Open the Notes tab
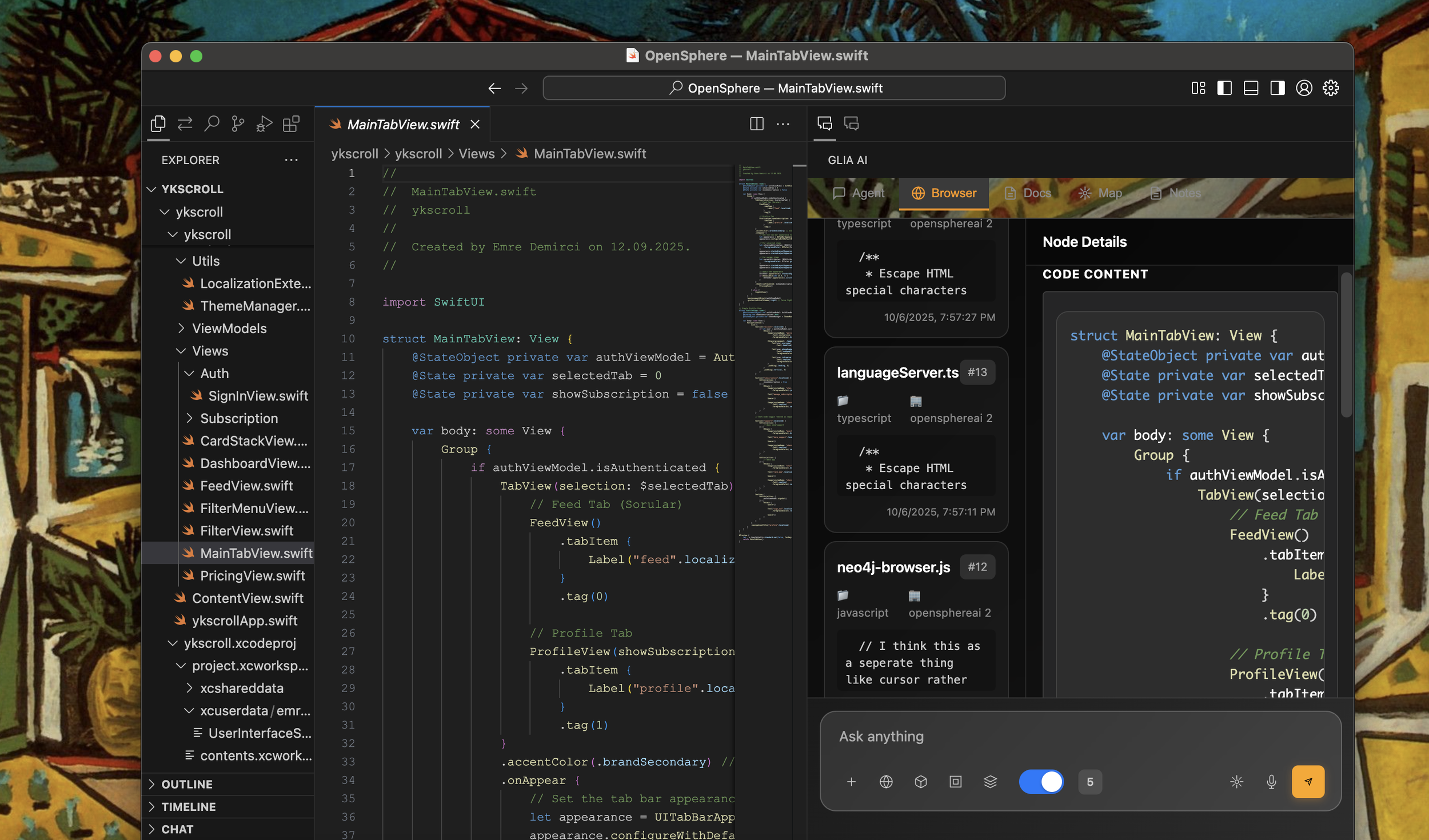 tap(1175, 193)
